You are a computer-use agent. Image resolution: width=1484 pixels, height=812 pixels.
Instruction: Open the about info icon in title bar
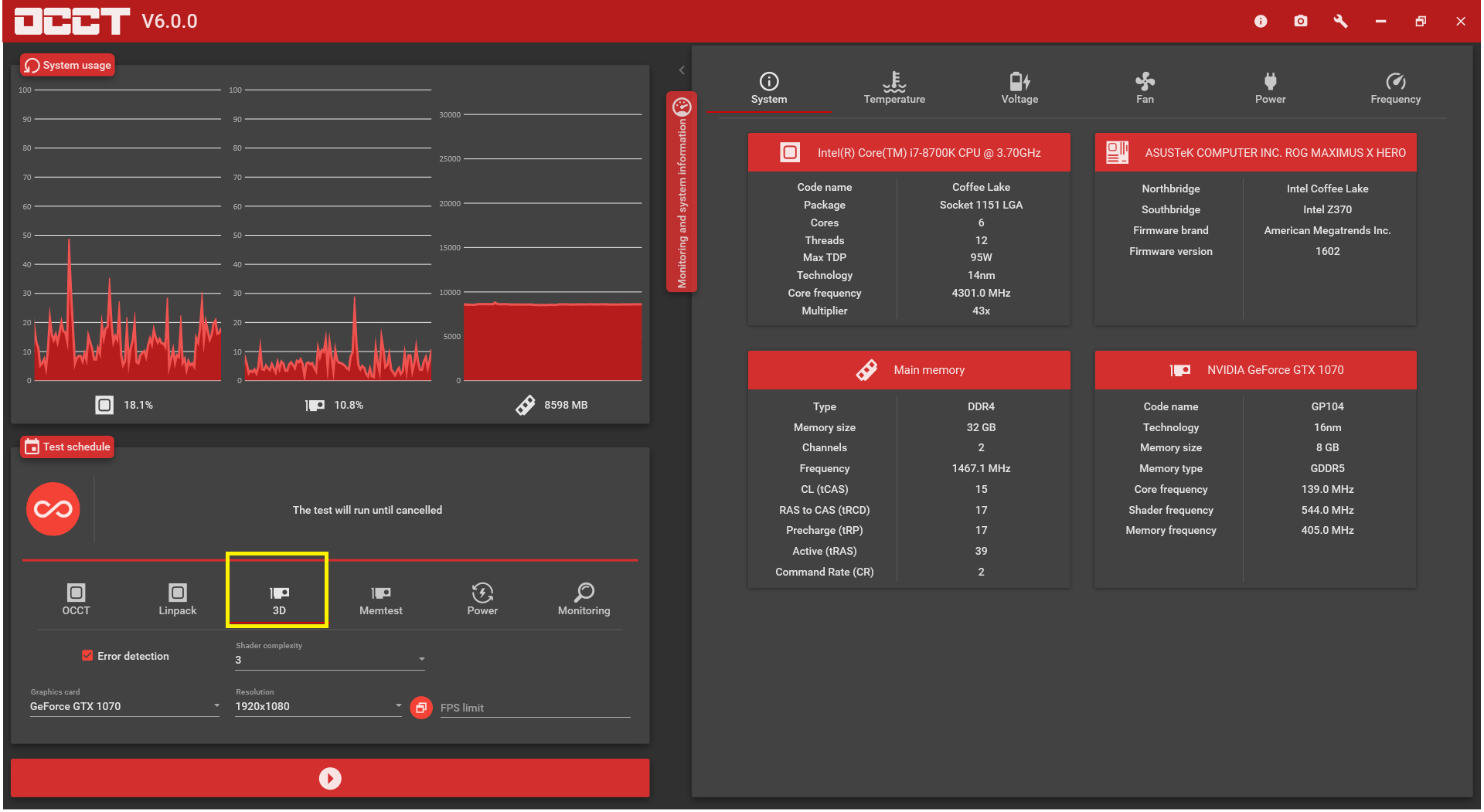tap(1261, 21)
